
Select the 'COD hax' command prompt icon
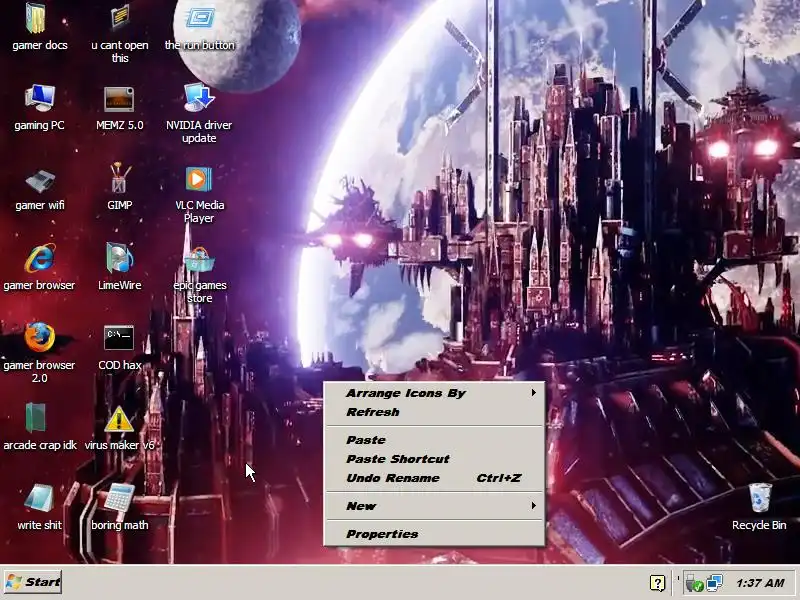tap(119, 338)
